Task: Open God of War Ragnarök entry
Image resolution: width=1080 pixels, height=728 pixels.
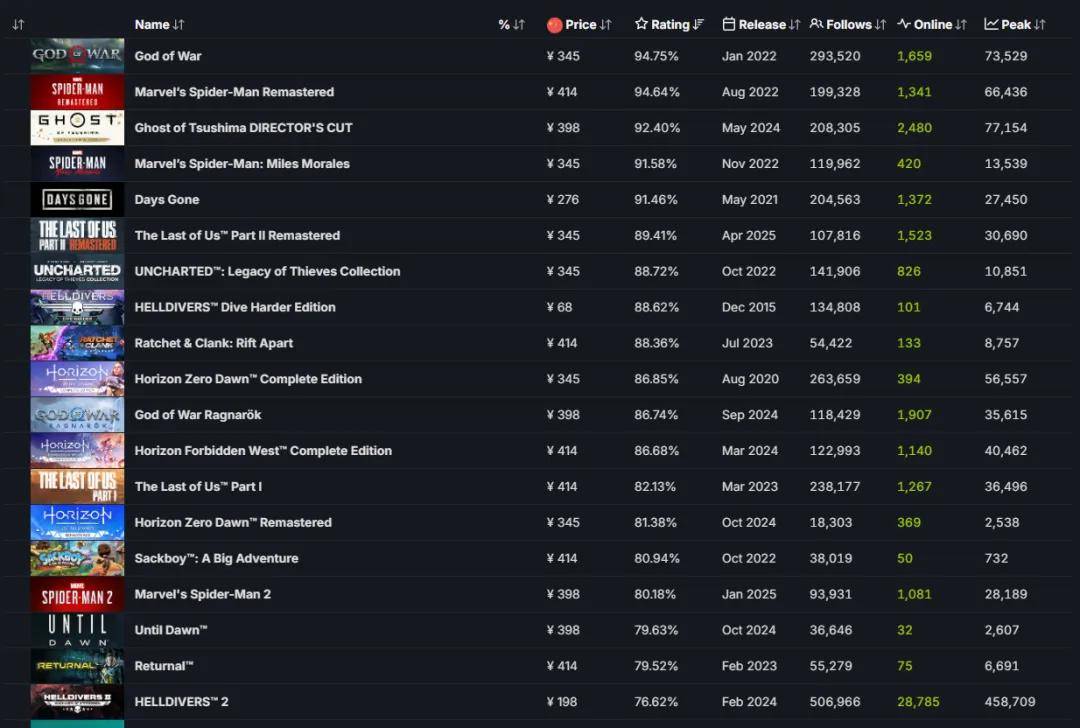Action: click(198, 415)
